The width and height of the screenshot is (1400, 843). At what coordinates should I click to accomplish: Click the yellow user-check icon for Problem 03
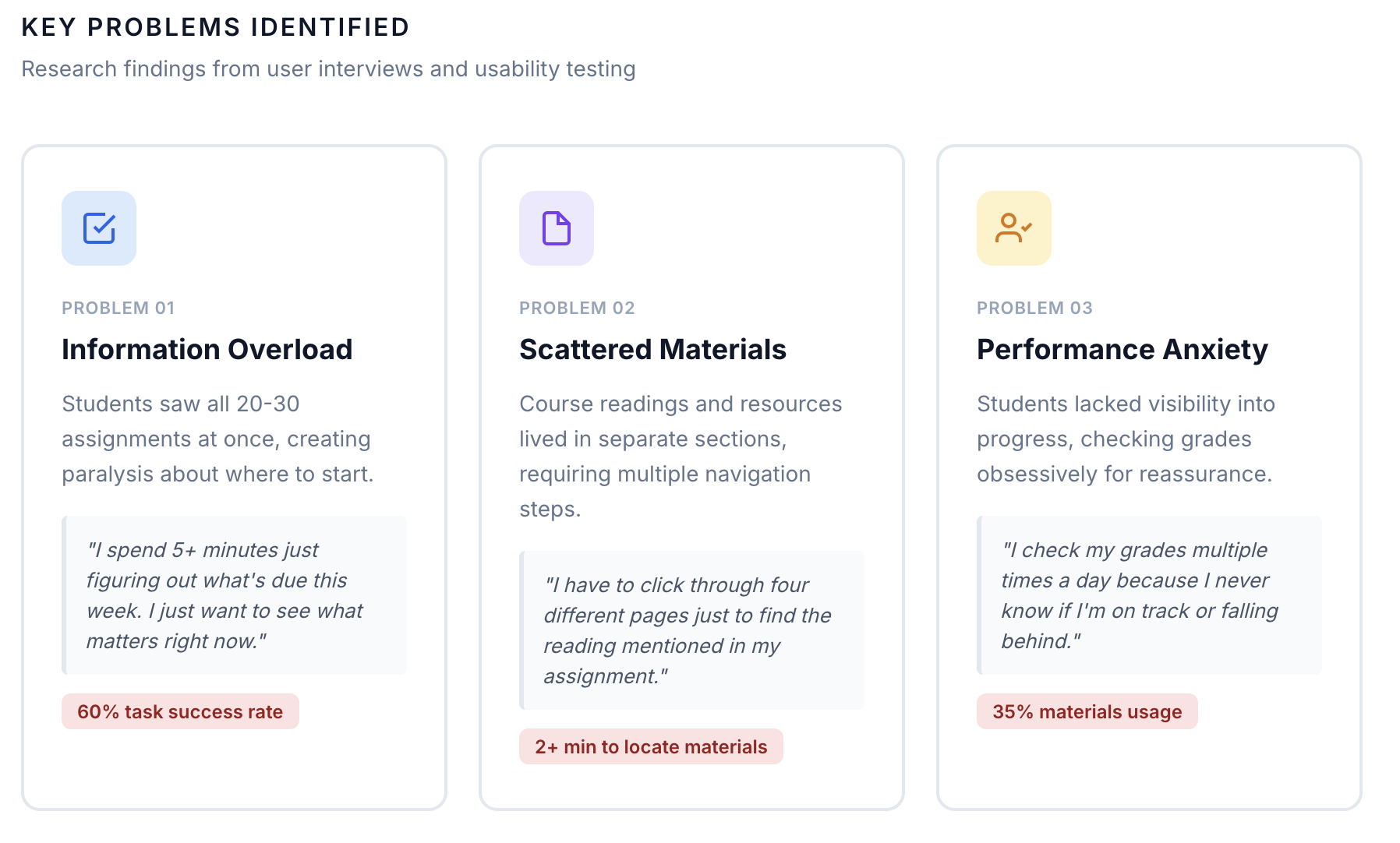[x=1014, y=228]
